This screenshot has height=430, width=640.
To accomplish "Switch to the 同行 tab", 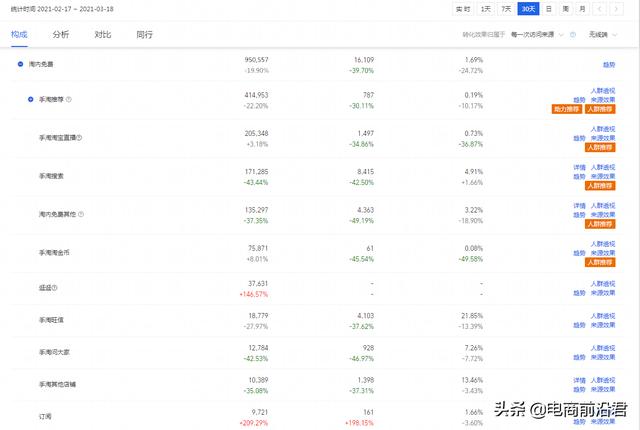I will (144, 34).
